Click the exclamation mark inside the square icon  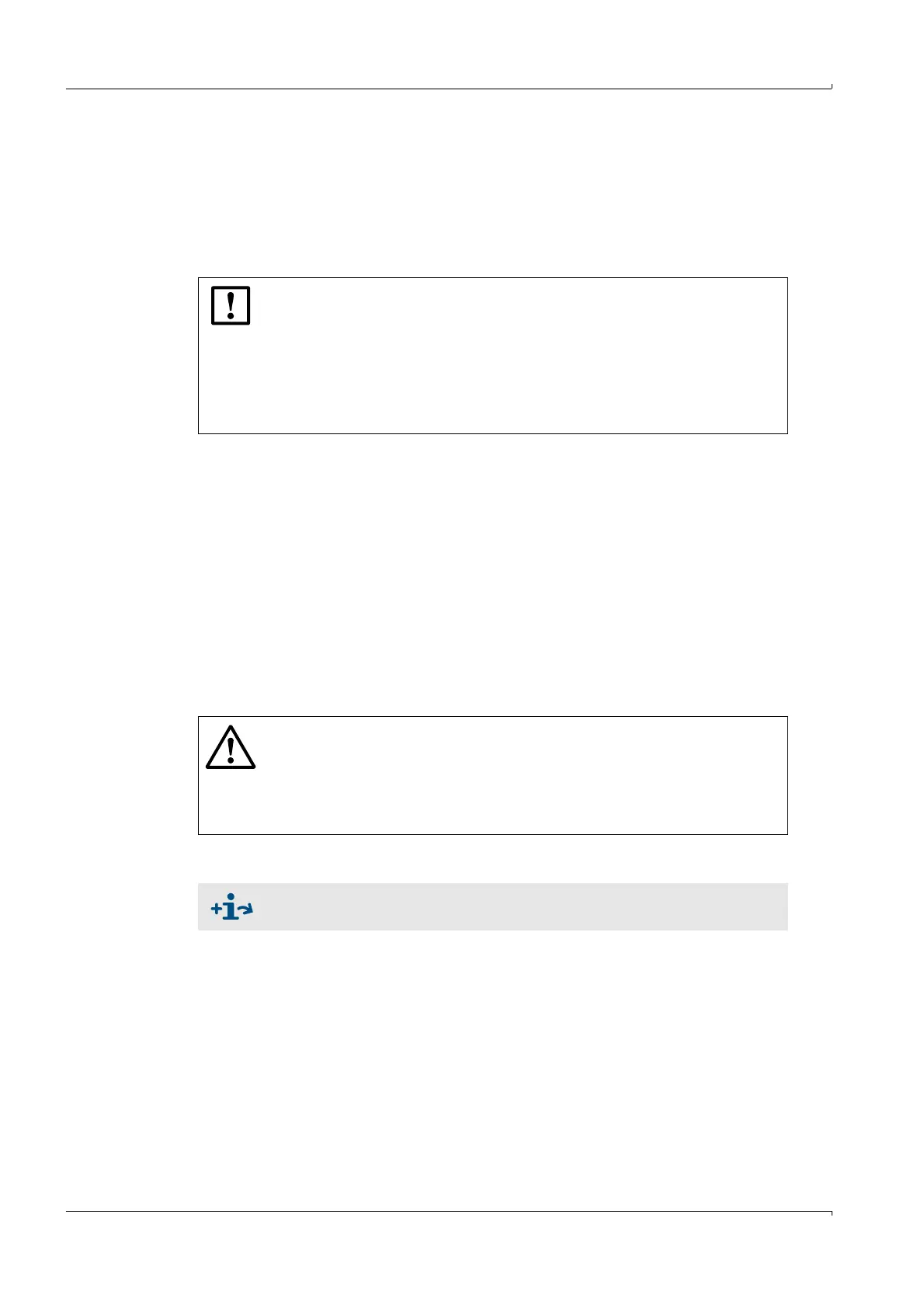(x=231, y=305)
